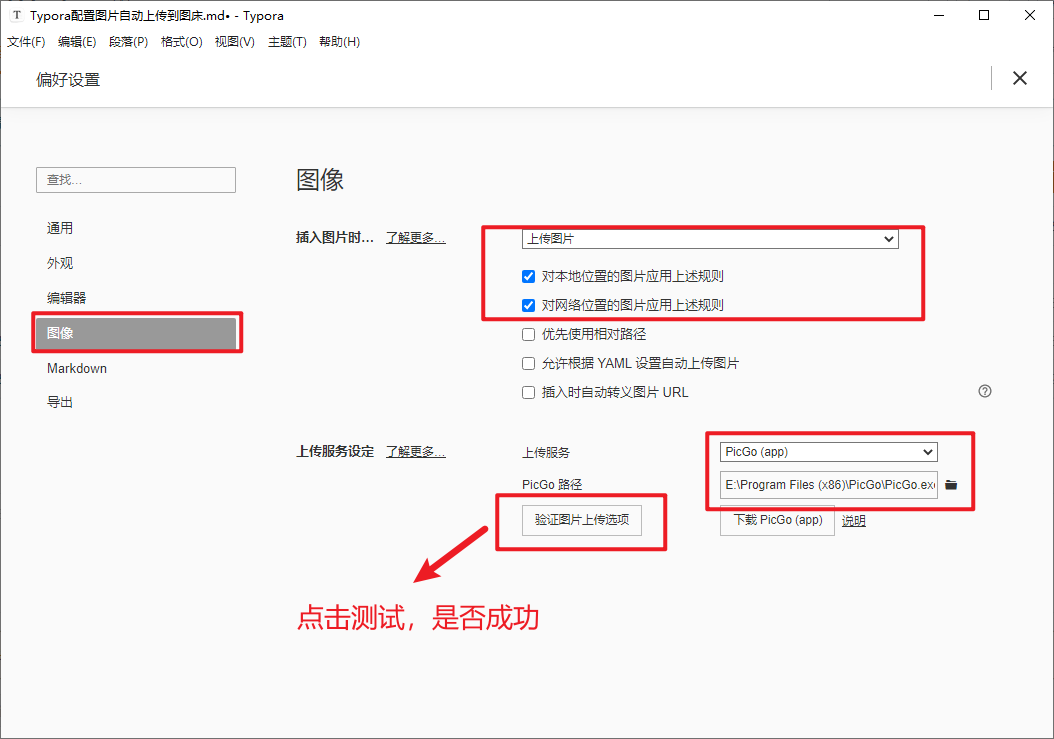Open the 说明 link
1054x739 pixels.
853,520
